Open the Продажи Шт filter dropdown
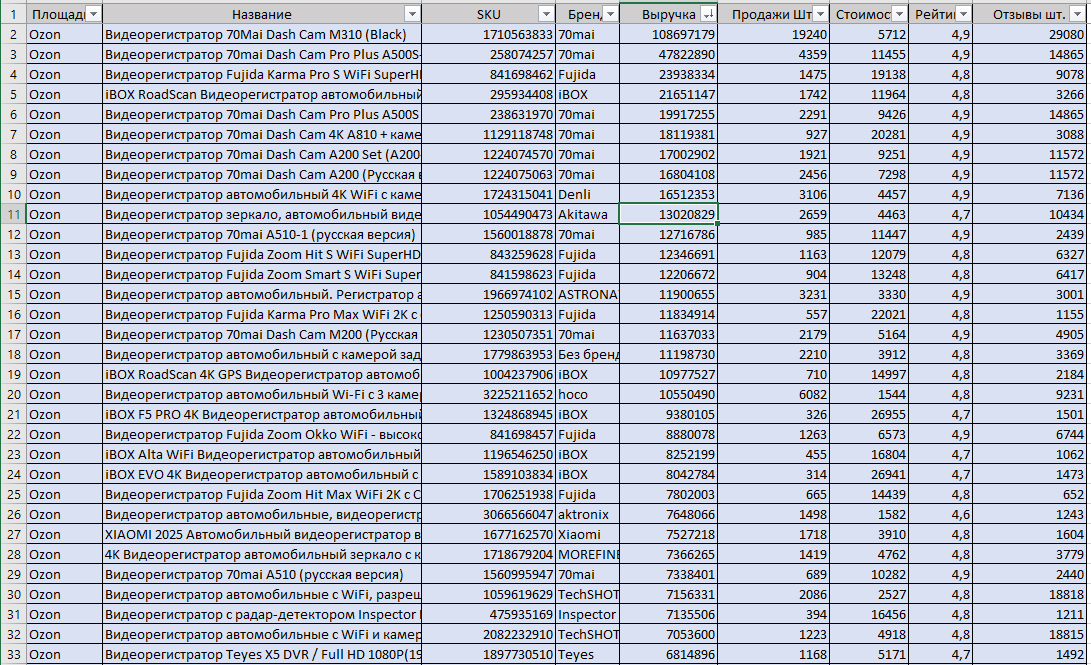Image resolution: width=1091 pixels, height=665 pixels. point(820,14)
